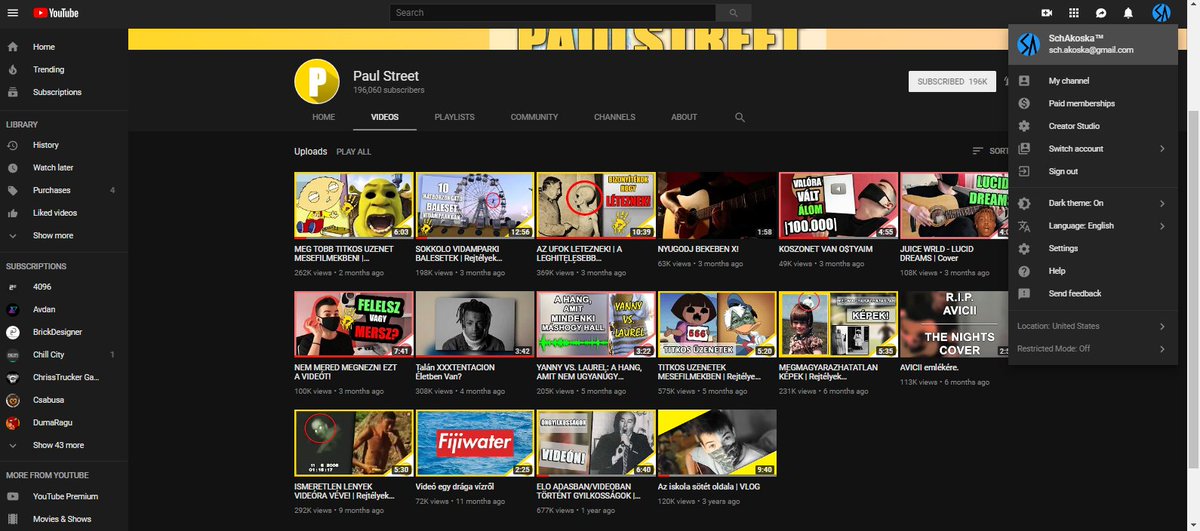Select My channel in account menu

1093,81
